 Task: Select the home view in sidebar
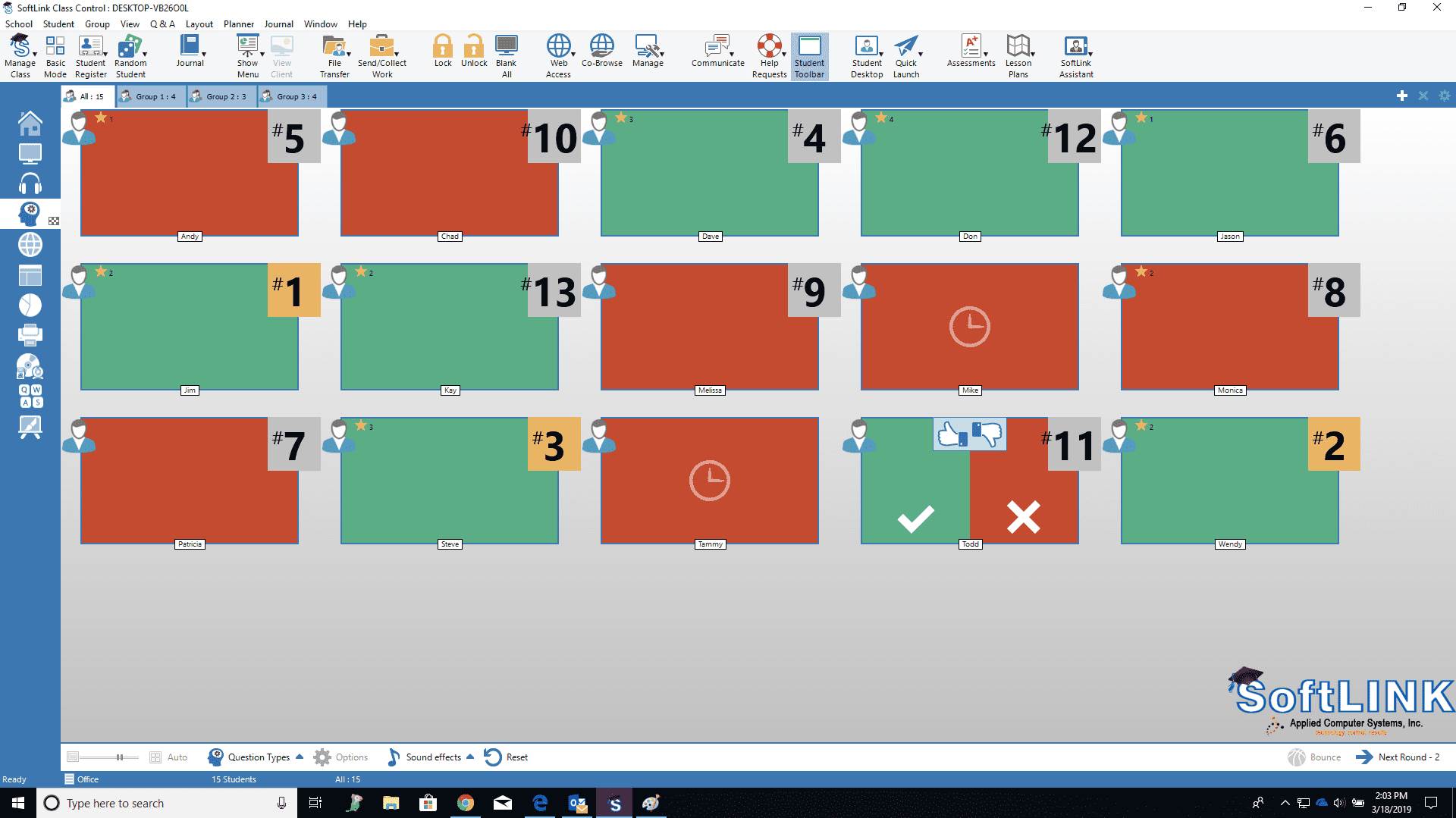tap(30, 123)
